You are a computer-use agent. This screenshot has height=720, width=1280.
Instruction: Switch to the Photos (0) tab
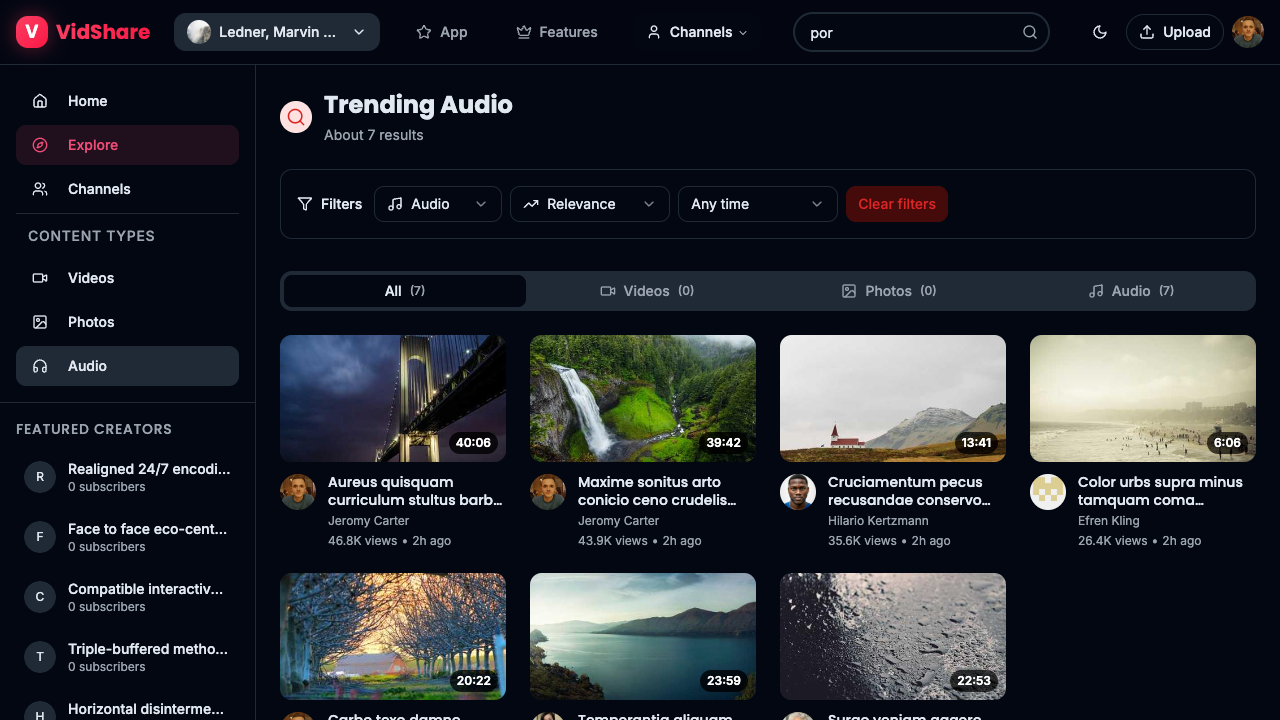[889, 291]
